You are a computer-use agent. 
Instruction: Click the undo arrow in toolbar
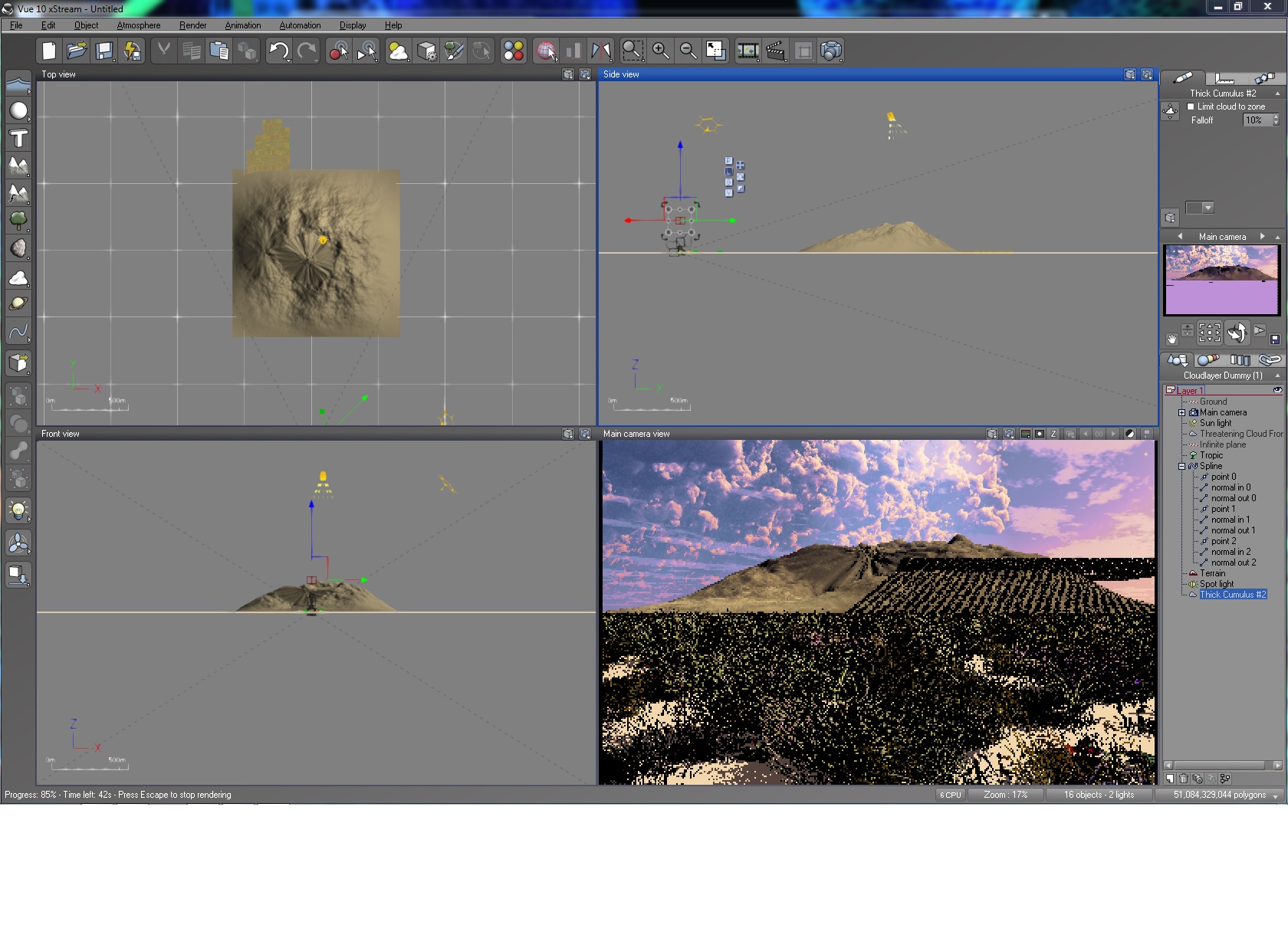pyautogui.click(x=278, y=51)
